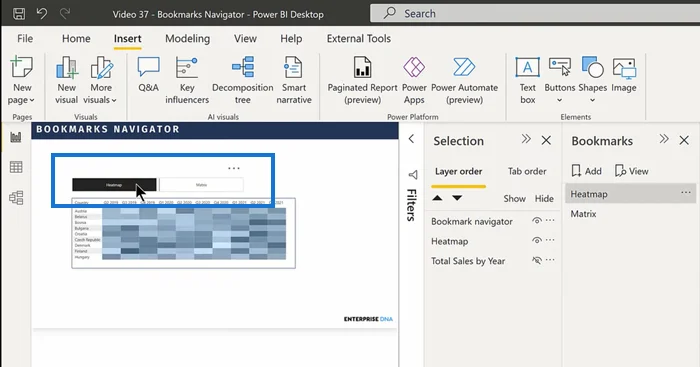Select the Layer order tab
This screenshot has height=367, width=700.
coord(458,171)
